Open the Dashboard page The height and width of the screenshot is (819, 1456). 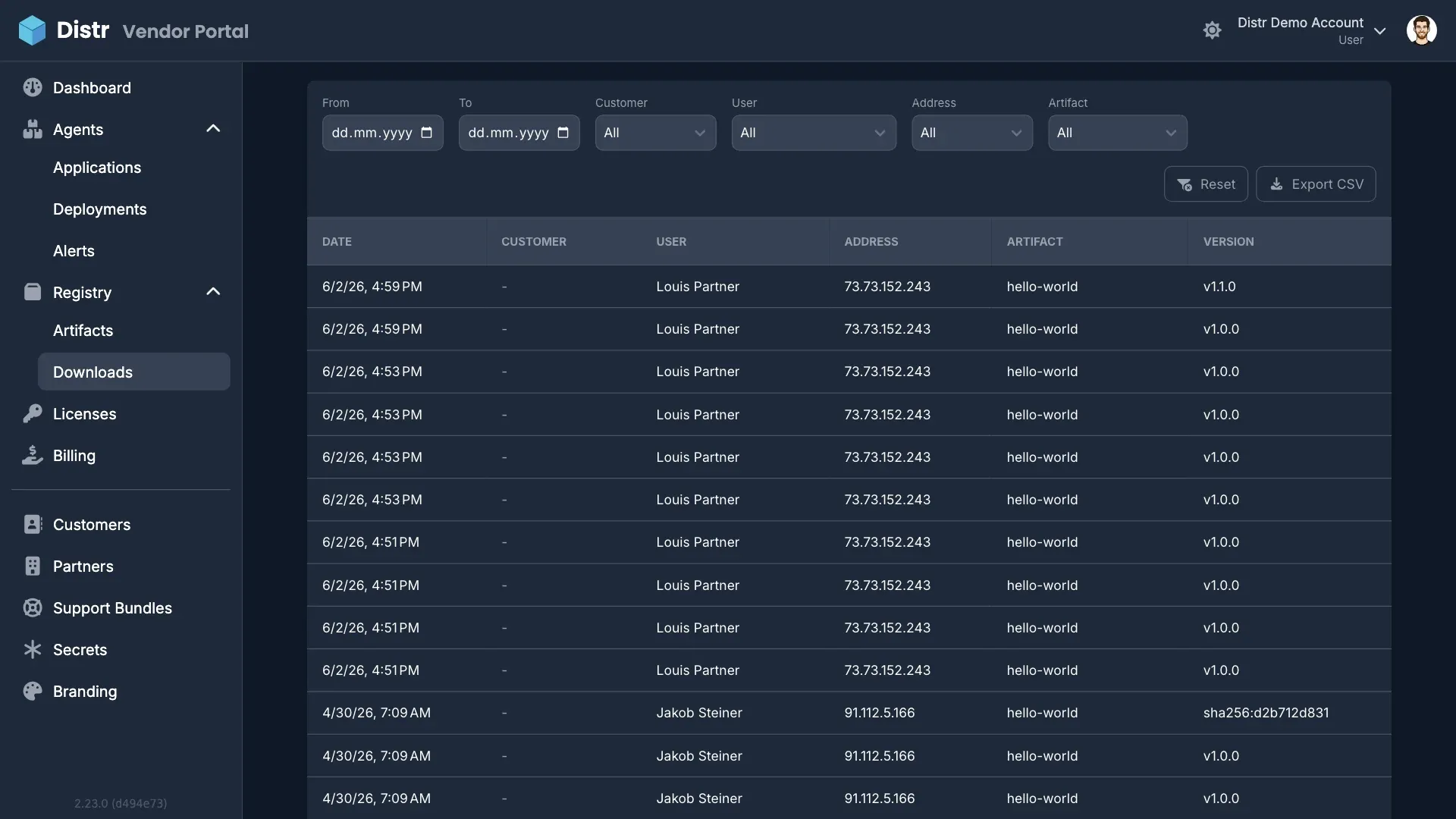(x=121, y=87)
